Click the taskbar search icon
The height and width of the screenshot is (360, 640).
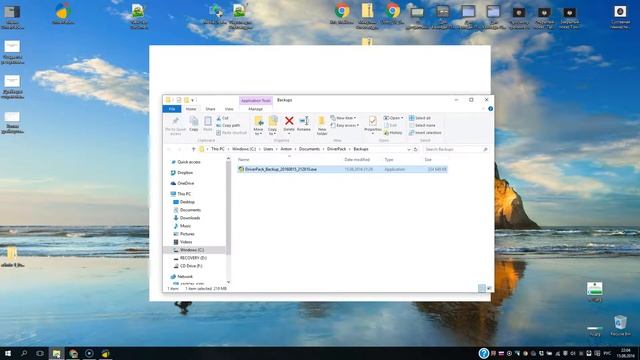[24, 353]
